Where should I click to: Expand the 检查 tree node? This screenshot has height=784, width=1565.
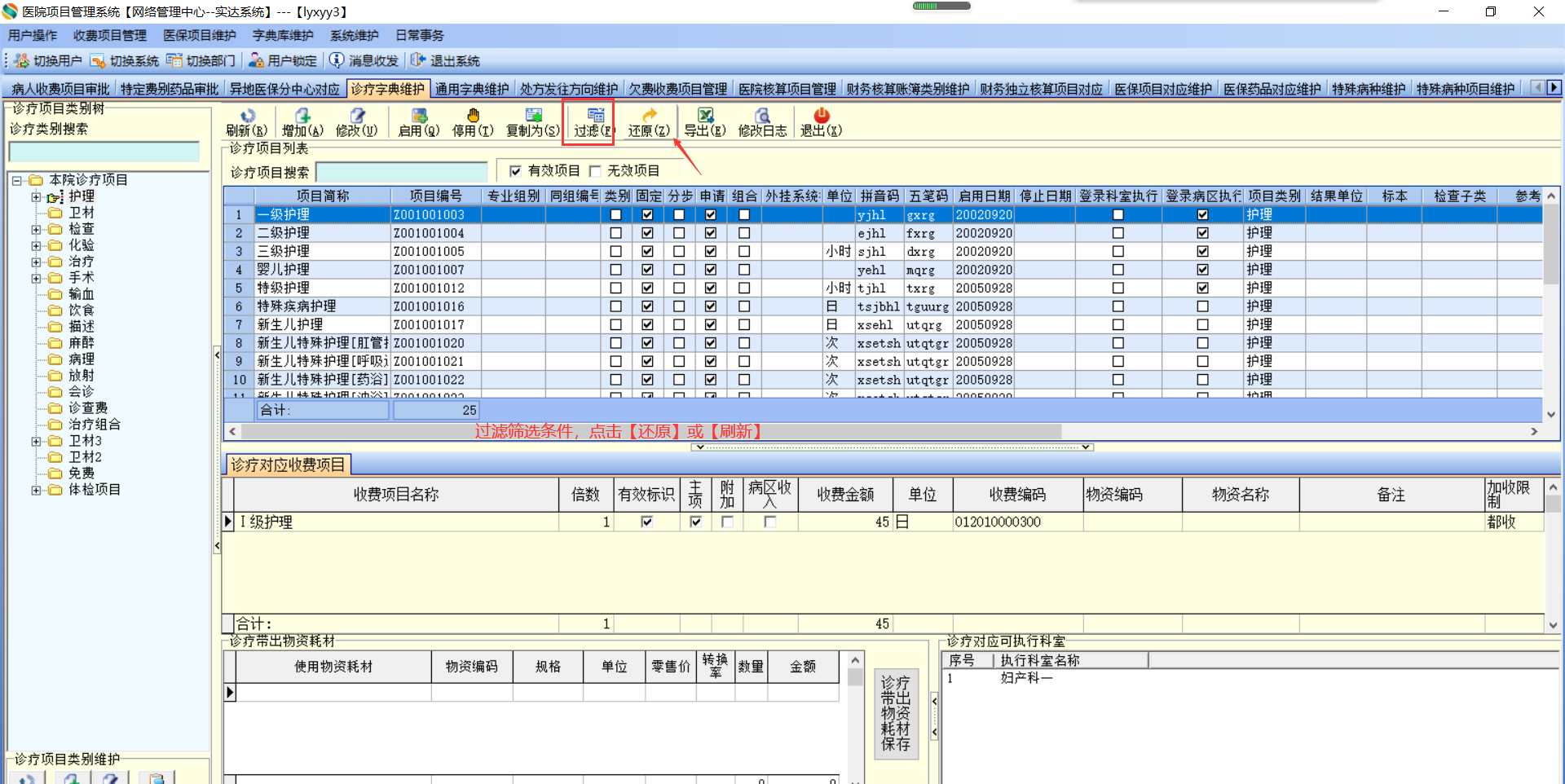(x=36, y=229)
